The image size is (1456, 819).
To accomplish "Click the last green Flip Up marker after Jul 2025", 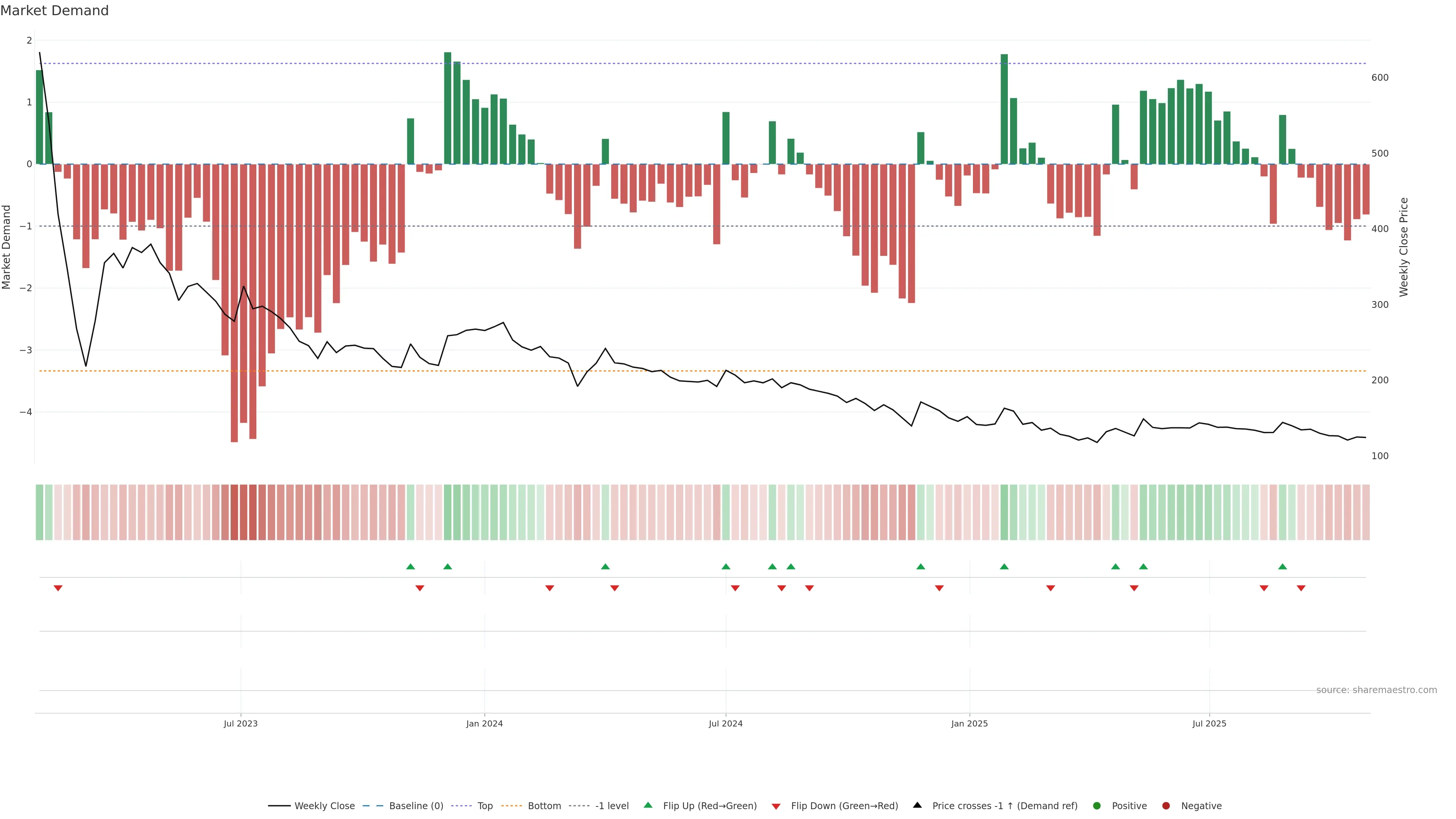I will (x=1282, y=566).
